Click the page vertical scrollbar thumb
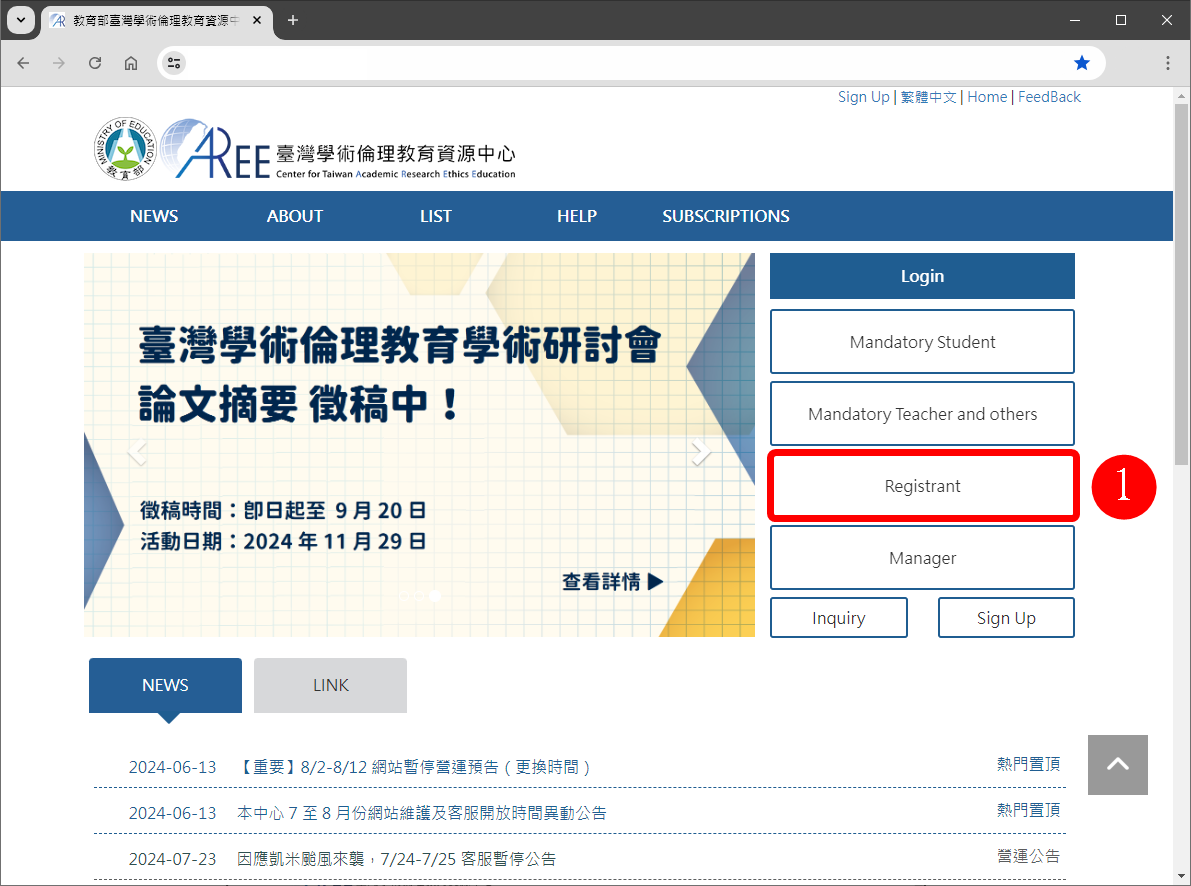Screen dimensions: 1191x886 (1181, 285)
